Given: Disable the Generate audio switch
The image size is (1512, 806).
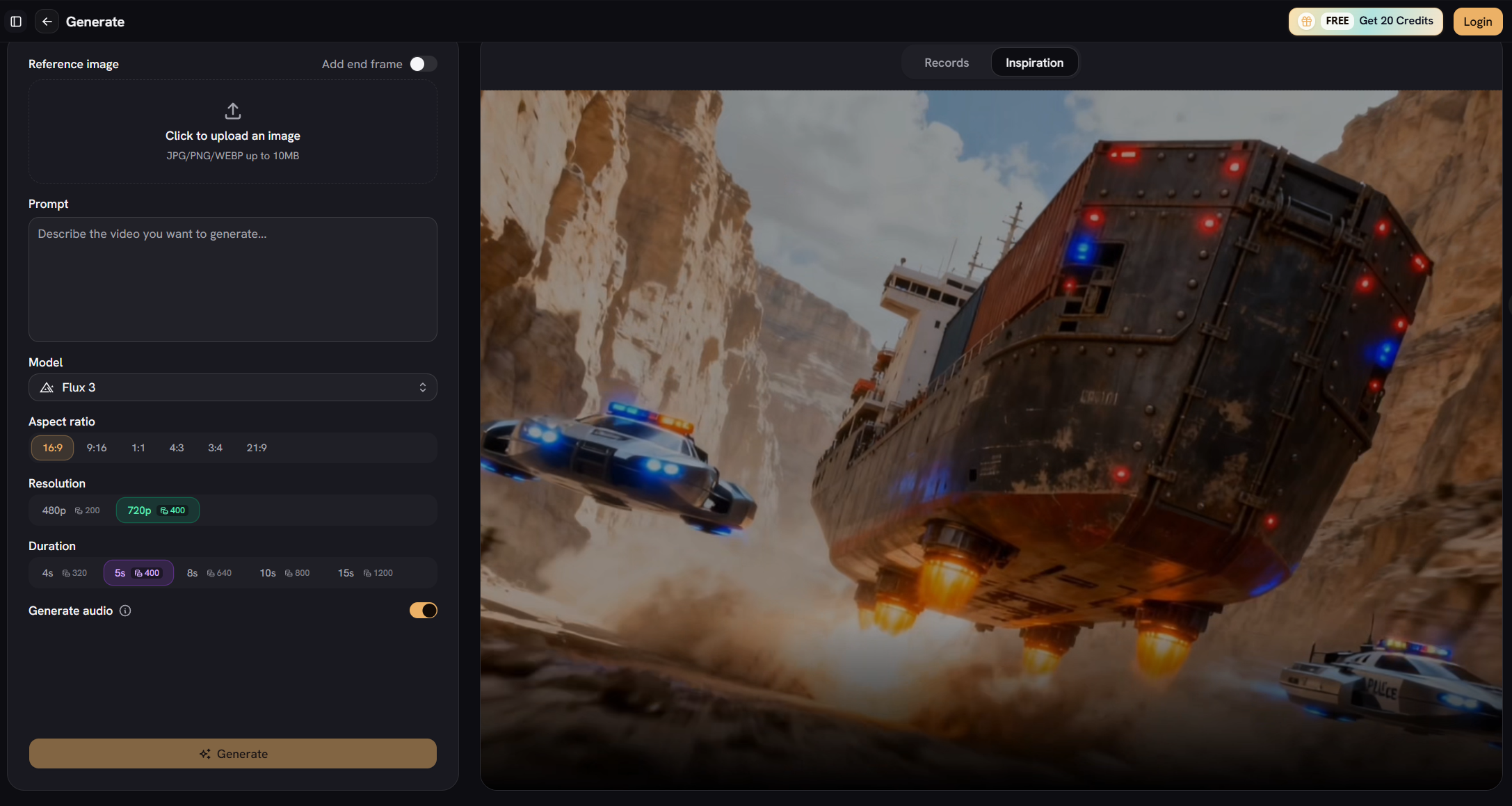Looking at the screenshot, I should coord(423,611).
